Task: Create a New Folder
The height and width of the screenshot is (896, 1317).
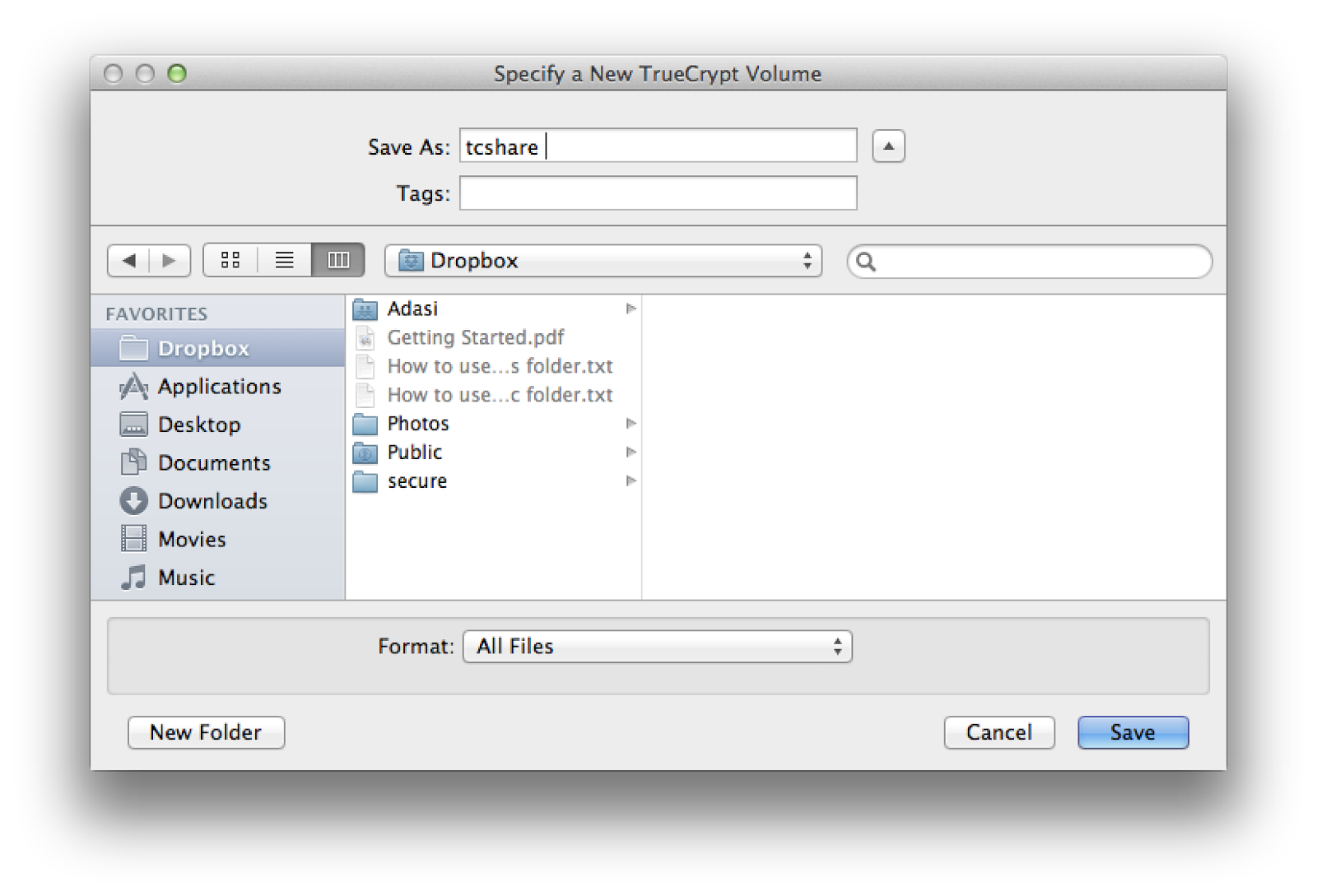Action: click(206, 732)
